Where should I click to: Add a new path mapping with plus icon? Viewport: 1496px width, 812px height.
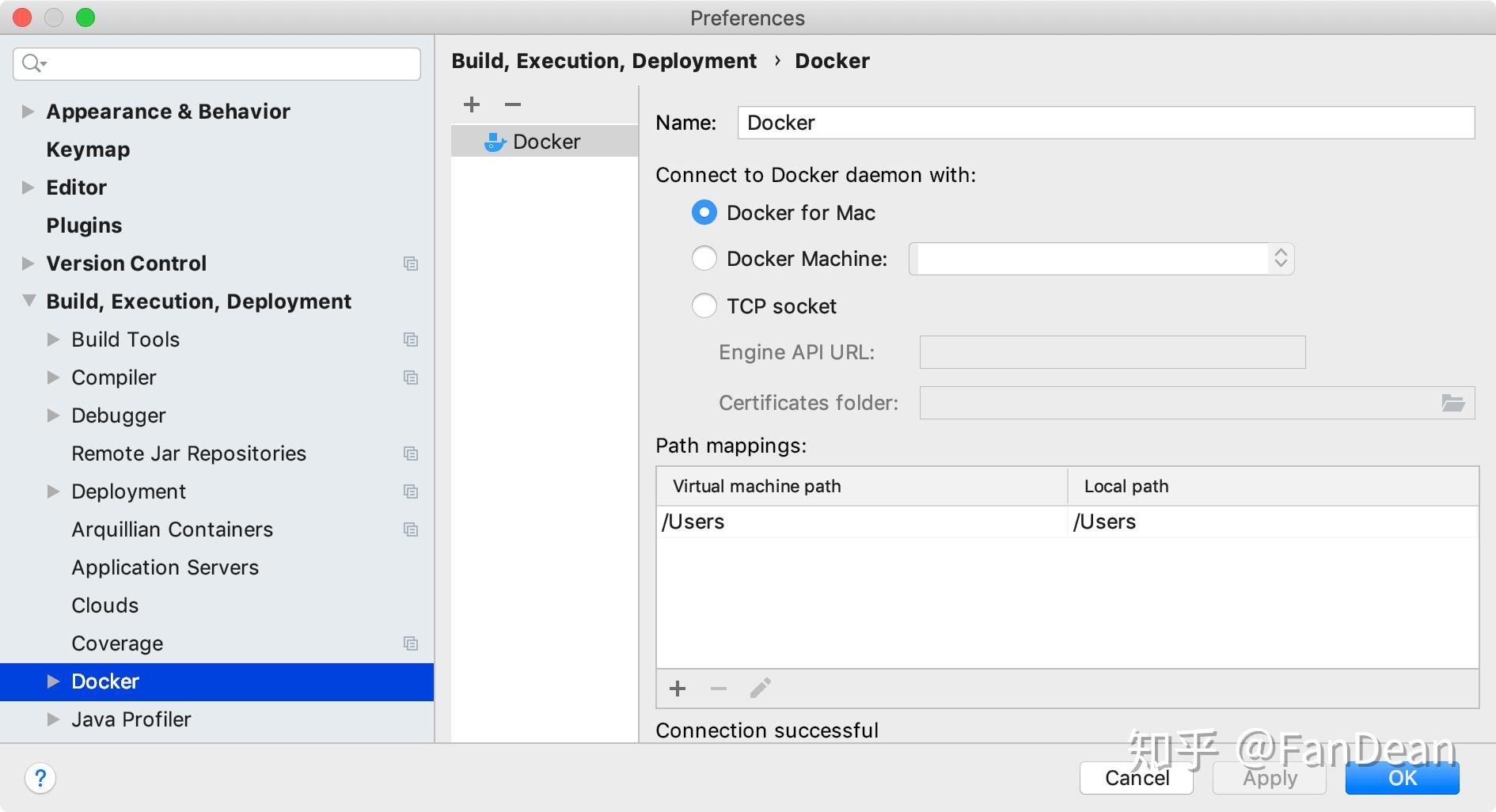(678, 689)
